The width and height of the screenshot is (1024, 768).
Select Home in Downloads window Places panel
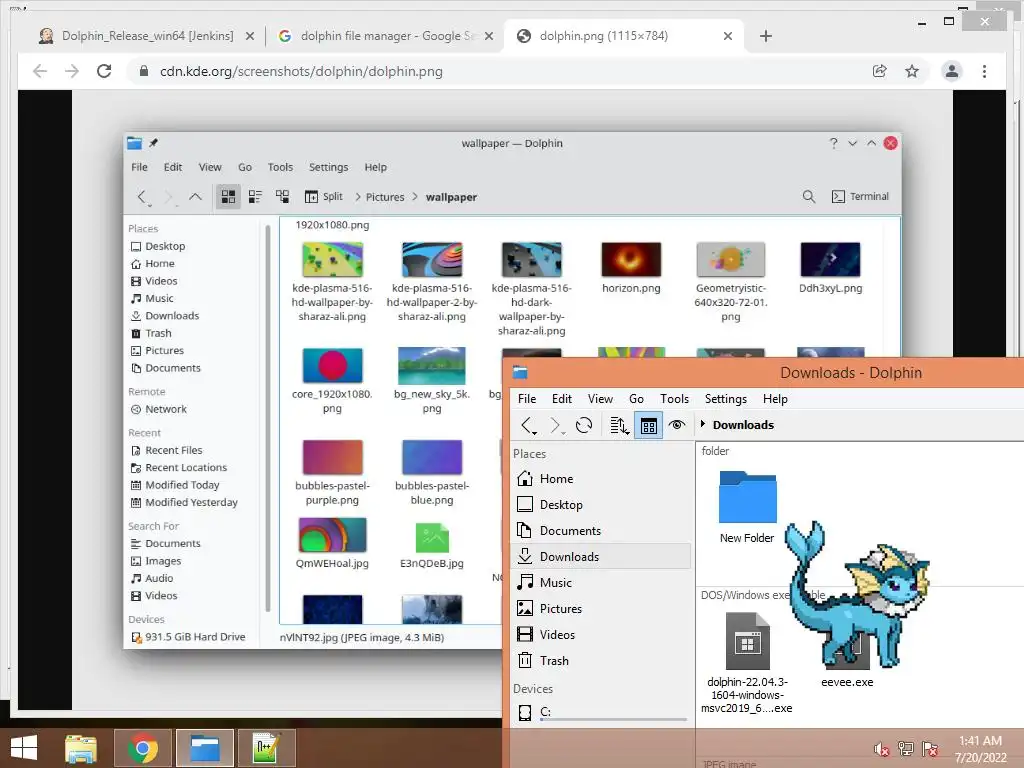[x=601, y=479]
